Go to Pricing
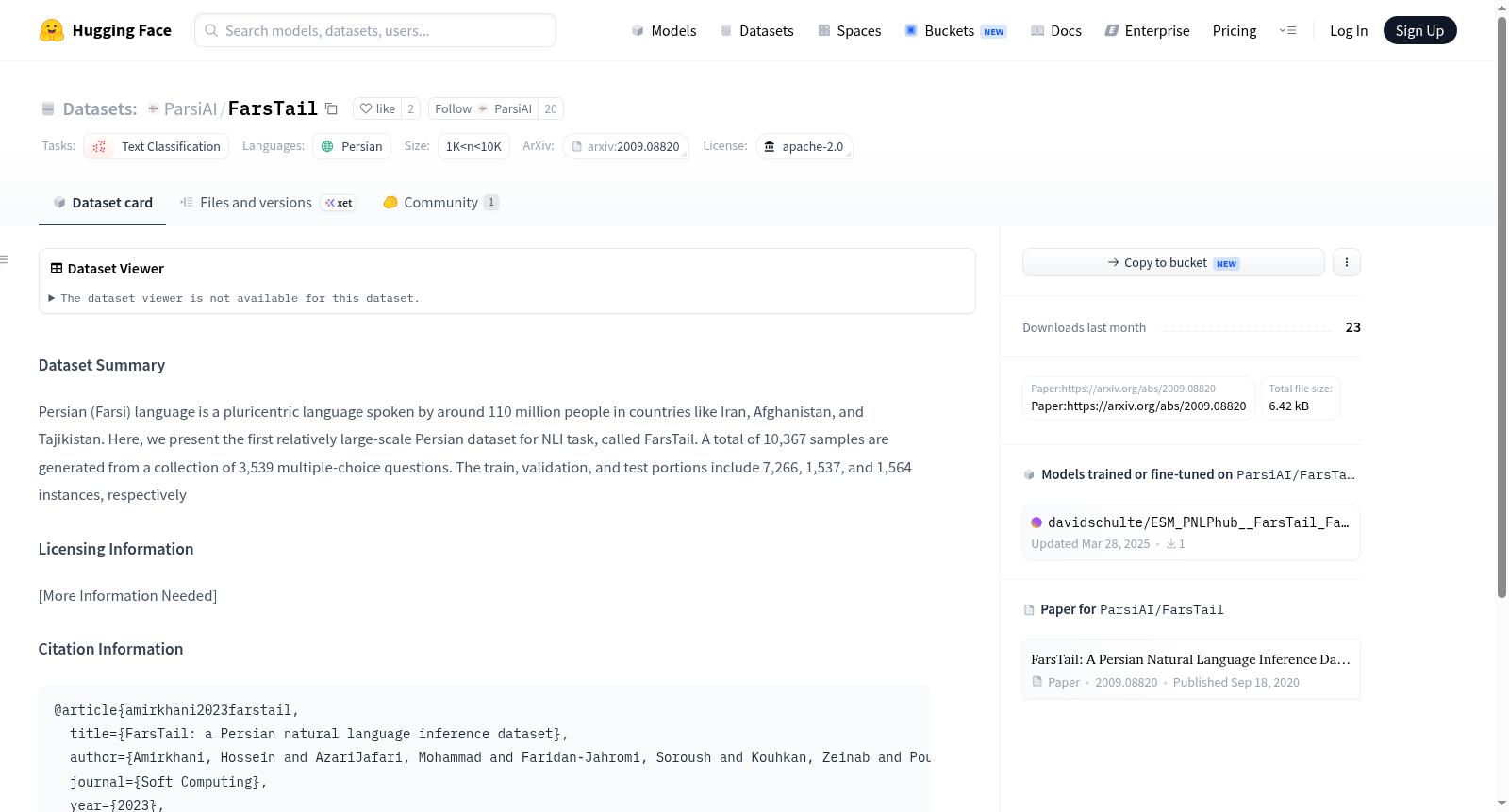1509x812 pixels. click(x=1235, y=30)
